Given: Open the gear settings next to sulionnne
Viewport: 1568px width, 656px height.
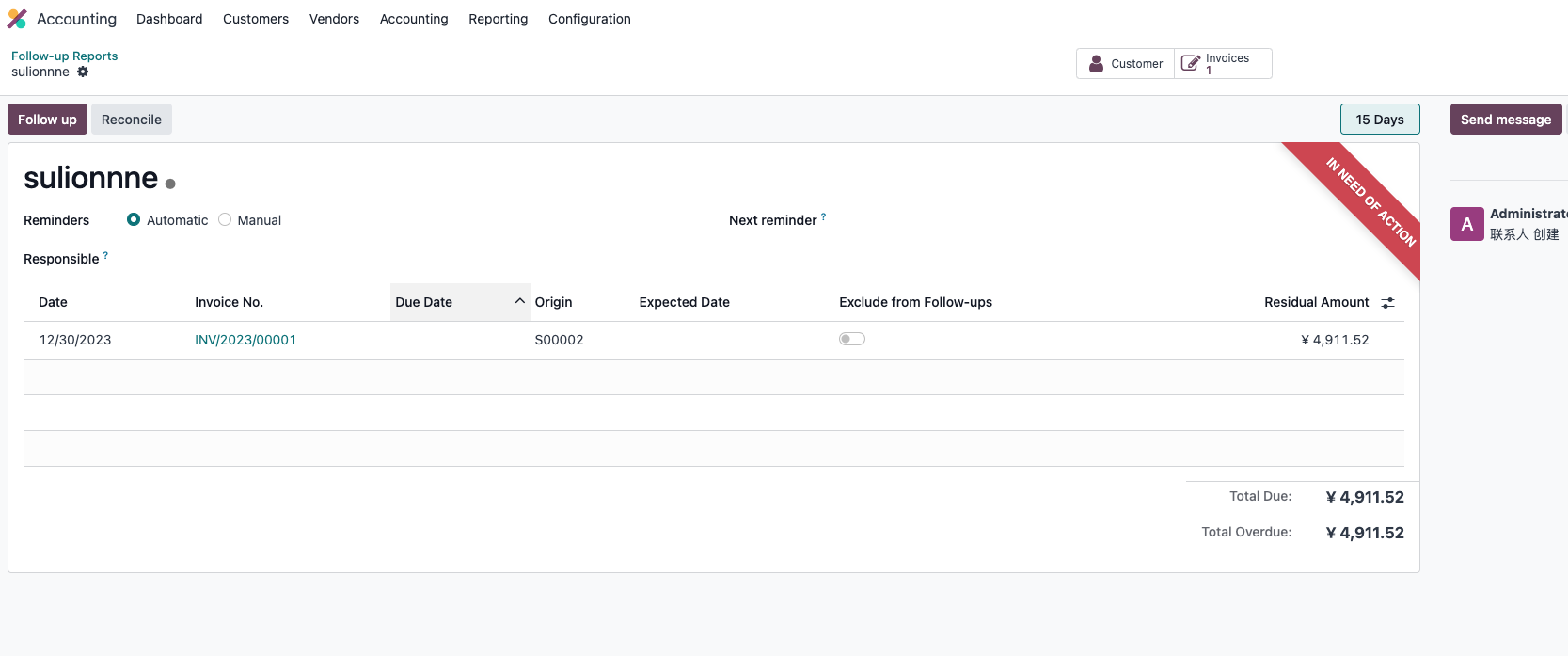Looking at the screenshot, I should (83, 72).
